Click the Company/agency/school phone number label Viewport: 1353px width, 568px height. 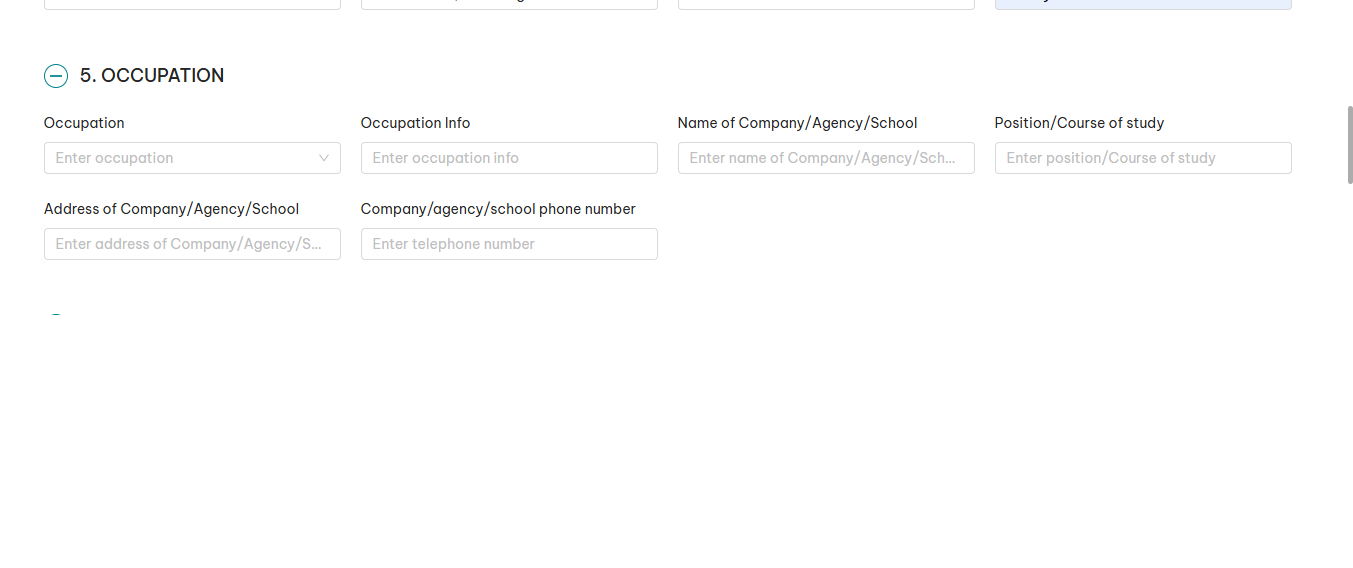pos(498,209)
